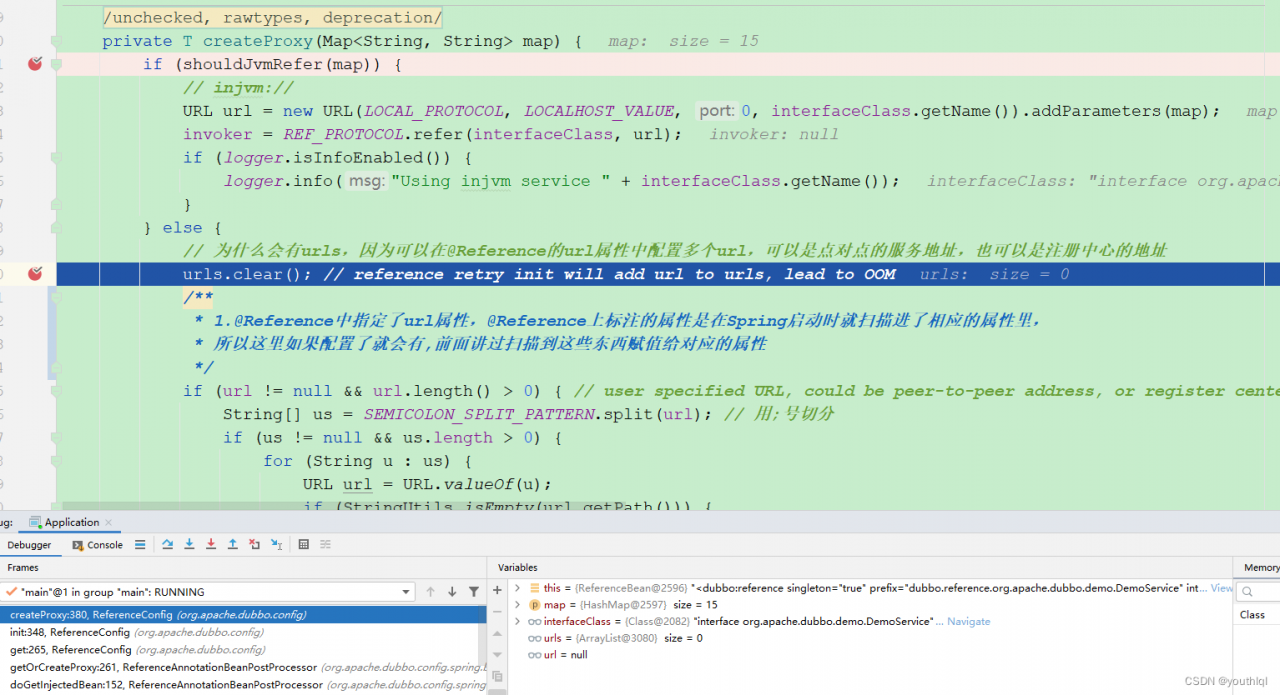The width and height of the screenshot is (1280, 695).
Task: Click the Drop Frame icon
Action: (254, 545)
